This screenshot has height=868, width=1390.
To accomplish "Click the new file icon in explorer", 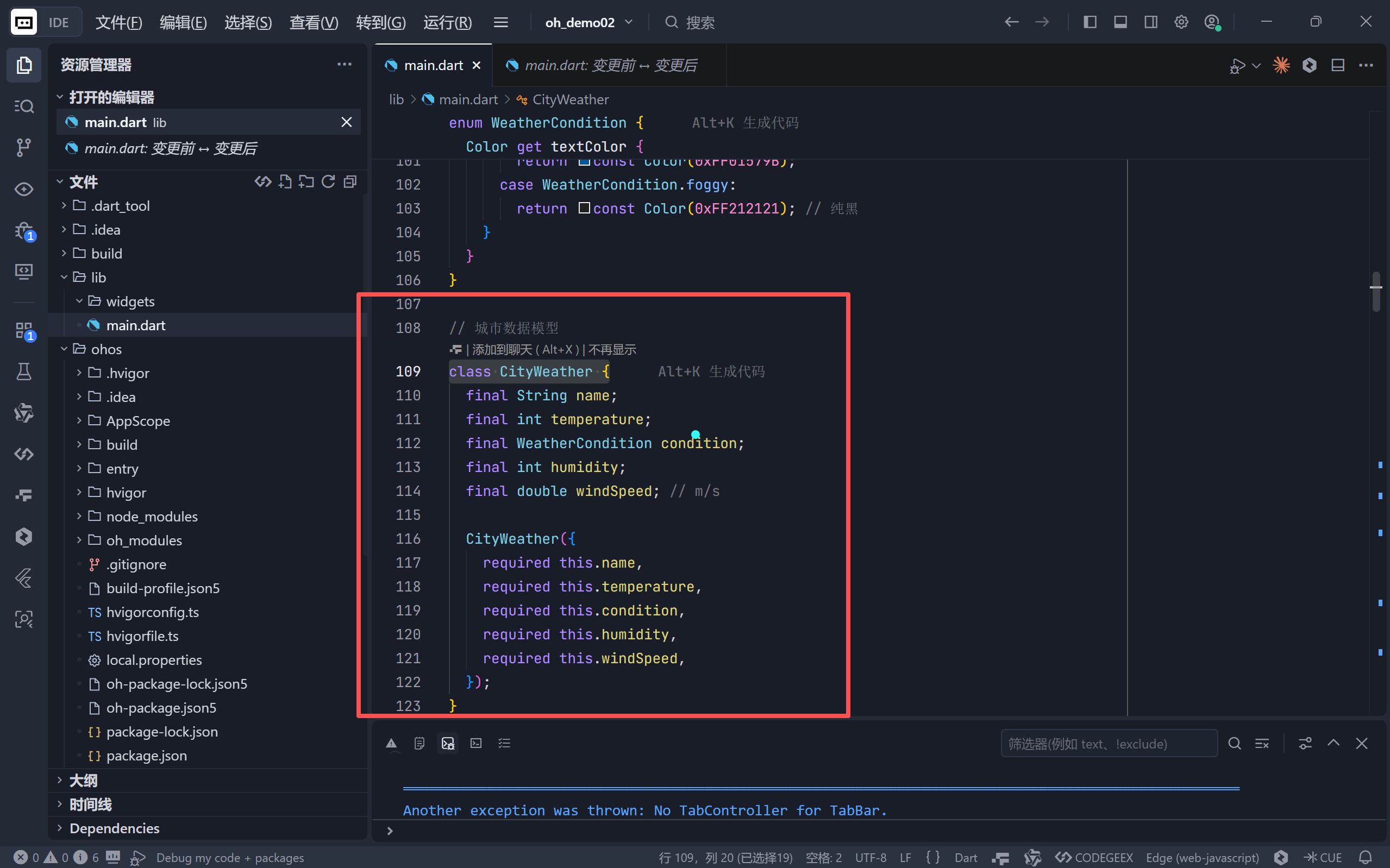I will pos(285,182).
